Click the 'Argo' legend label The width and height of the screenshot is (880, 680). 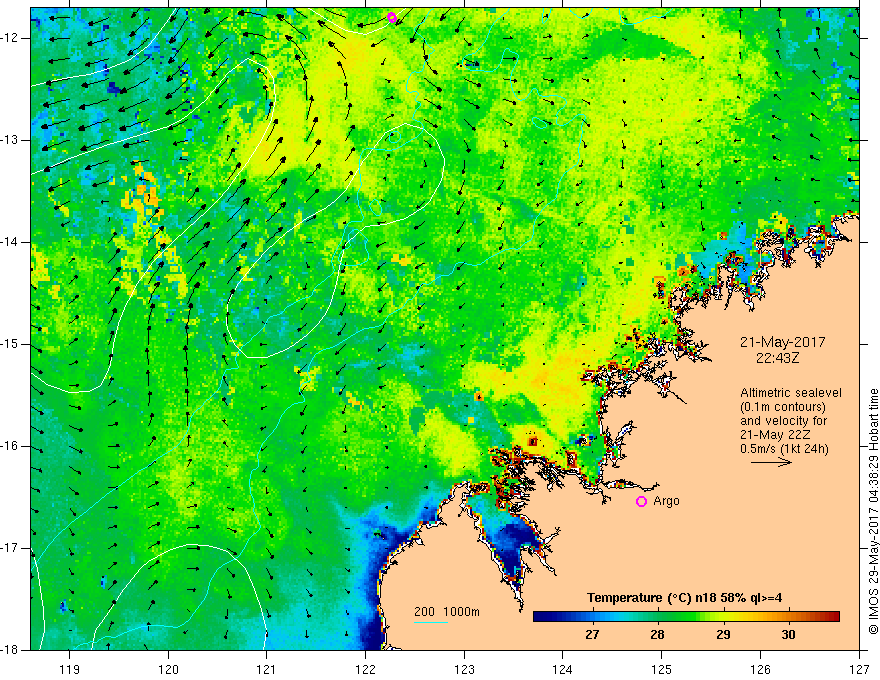(x=666, y=501)
